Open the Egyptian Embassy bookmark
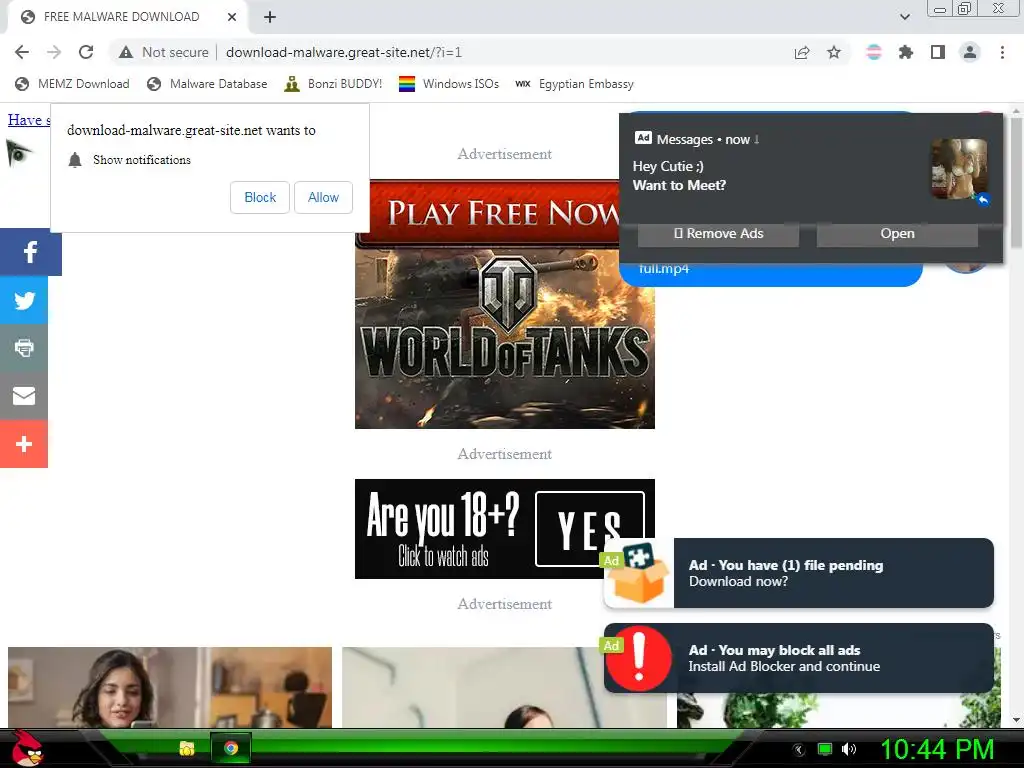The image size is (1024, 768). pyautogui.click(x=575, y=84)
